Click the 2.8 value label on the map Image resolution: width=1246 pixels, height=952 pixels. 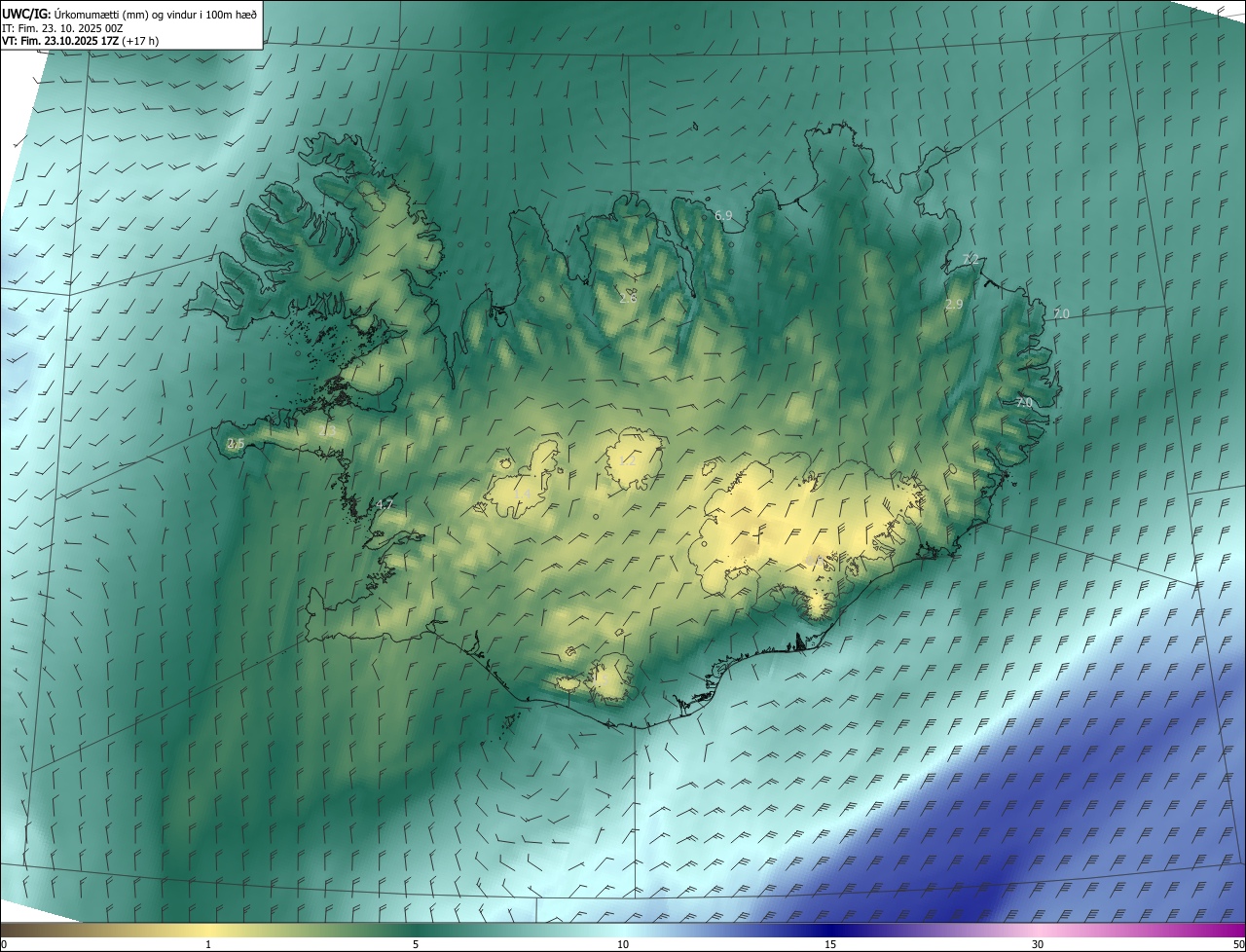point(628,298)
